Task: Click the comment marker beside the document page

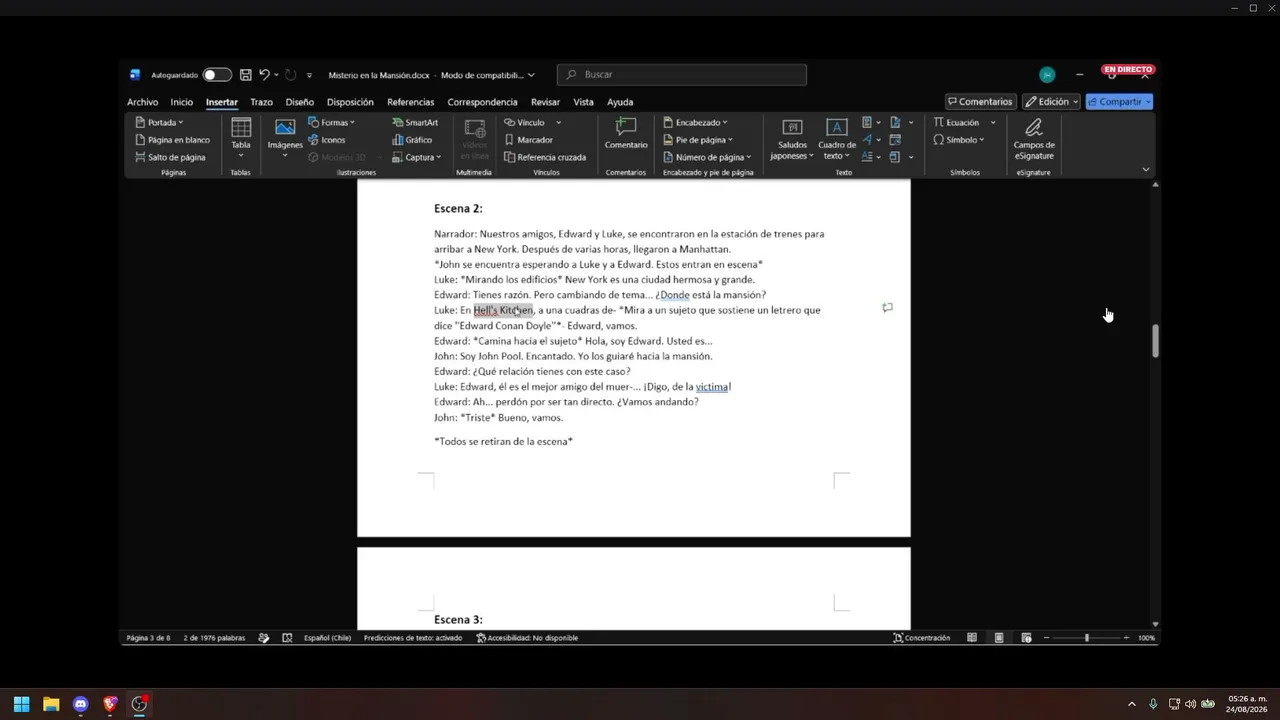Action: point(887,308)
